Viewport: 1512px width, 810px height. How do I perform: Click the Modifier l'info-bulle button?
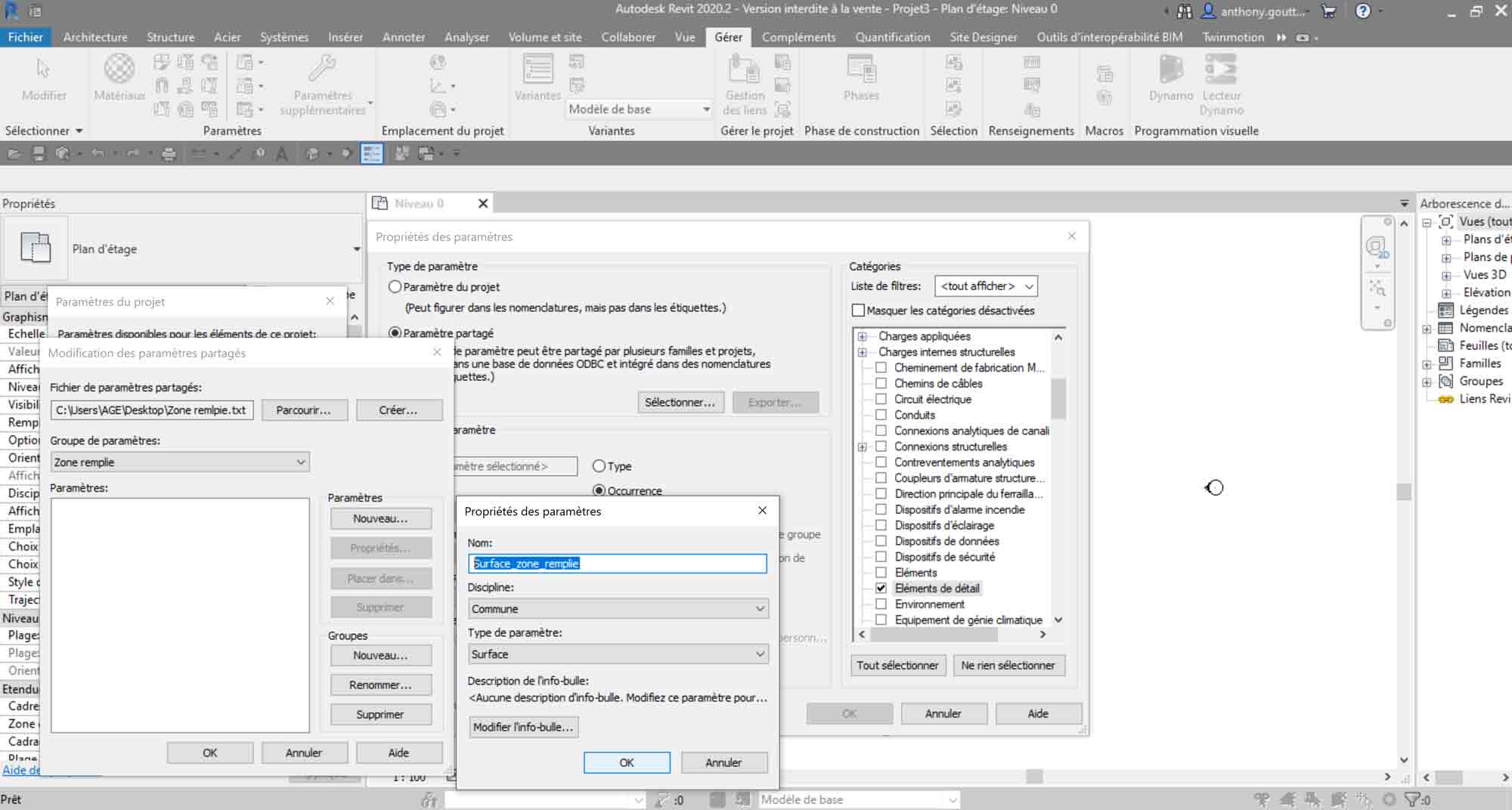click(x=523, y=727)
